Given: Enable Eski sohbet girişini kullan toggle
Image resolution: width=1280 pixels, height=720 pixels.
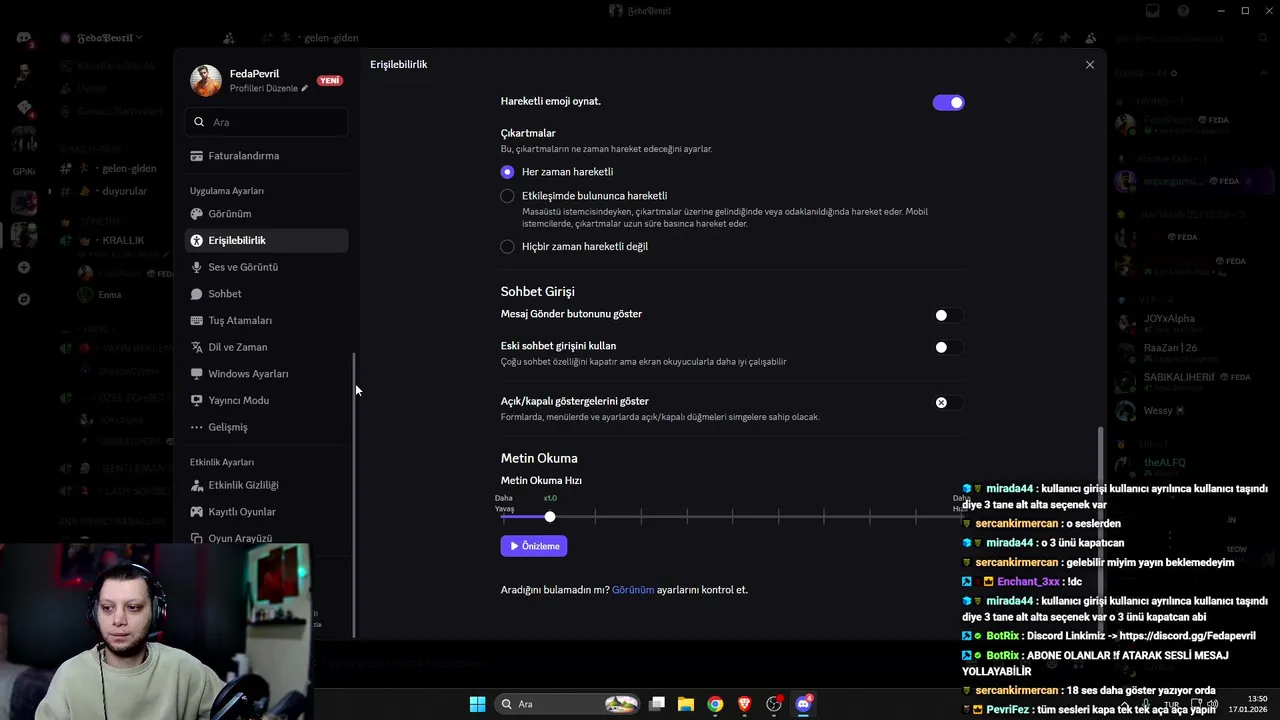Looking at the screenshot, I should [x=948, y=347].
